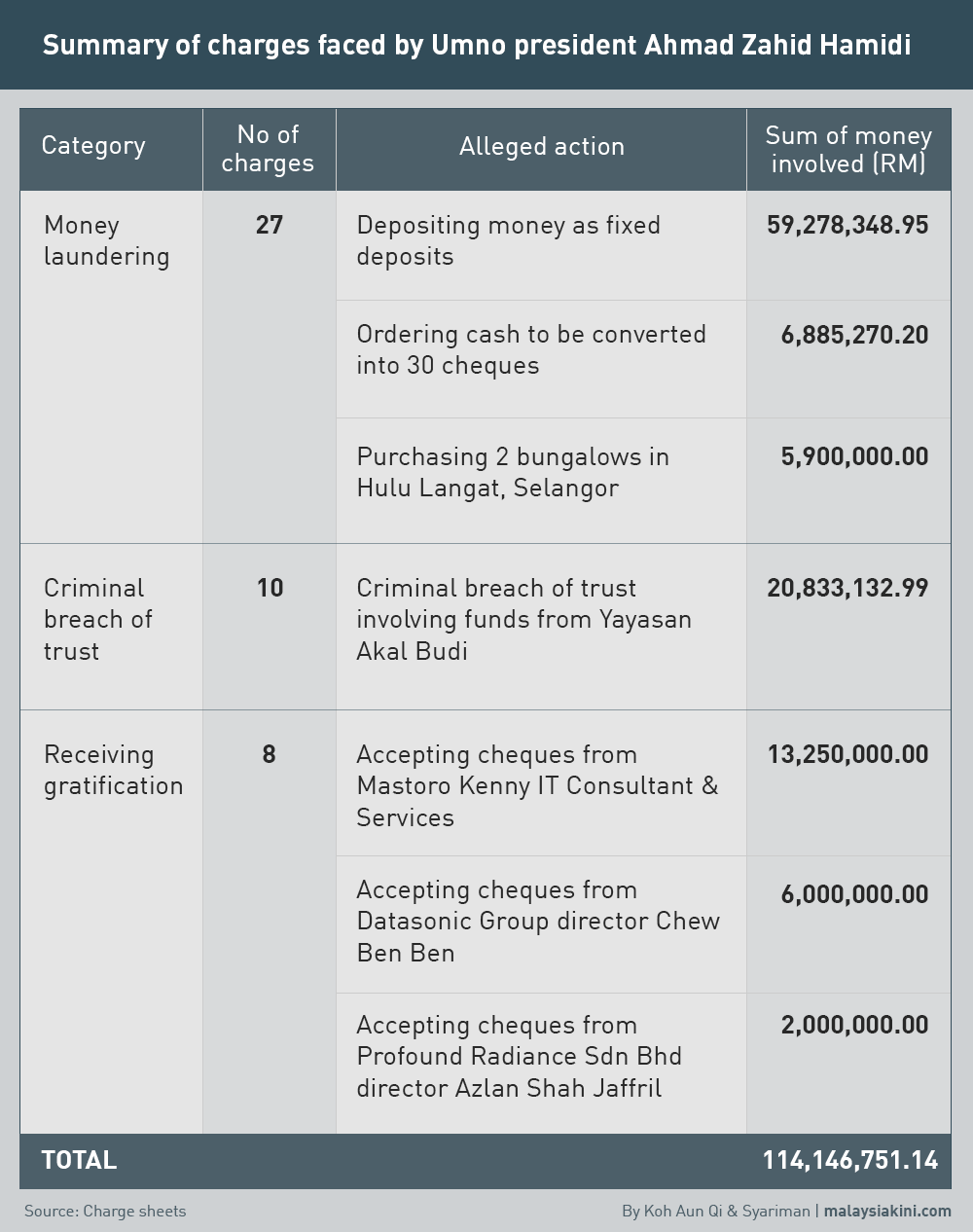Click the Sum of money involved header
Image resolution: width=973 pixels, height=1232 pixels.
click(848, 149)
